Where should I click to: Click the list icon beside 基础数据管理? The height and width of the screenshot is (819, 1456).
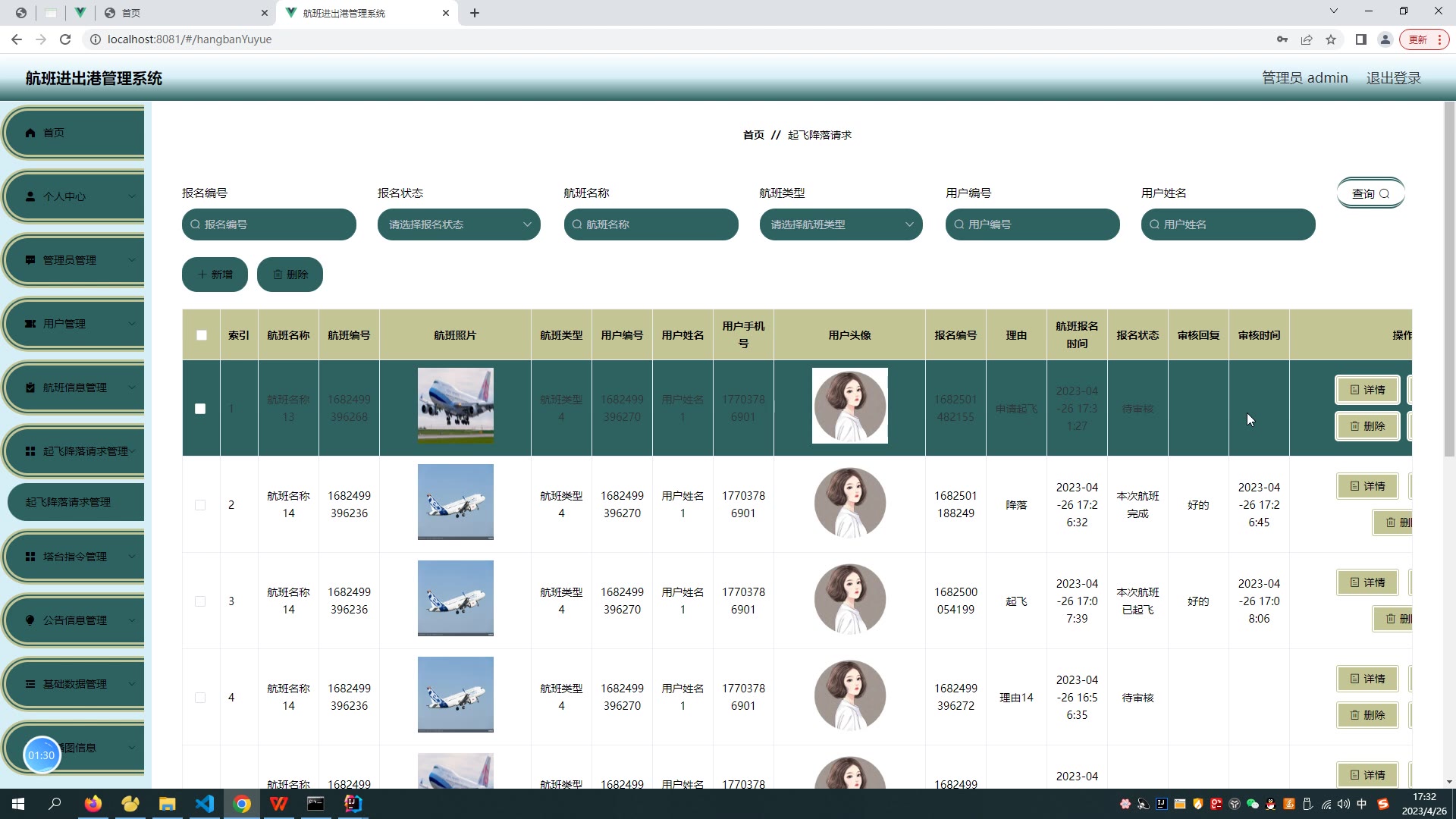[x=30, y=684]
